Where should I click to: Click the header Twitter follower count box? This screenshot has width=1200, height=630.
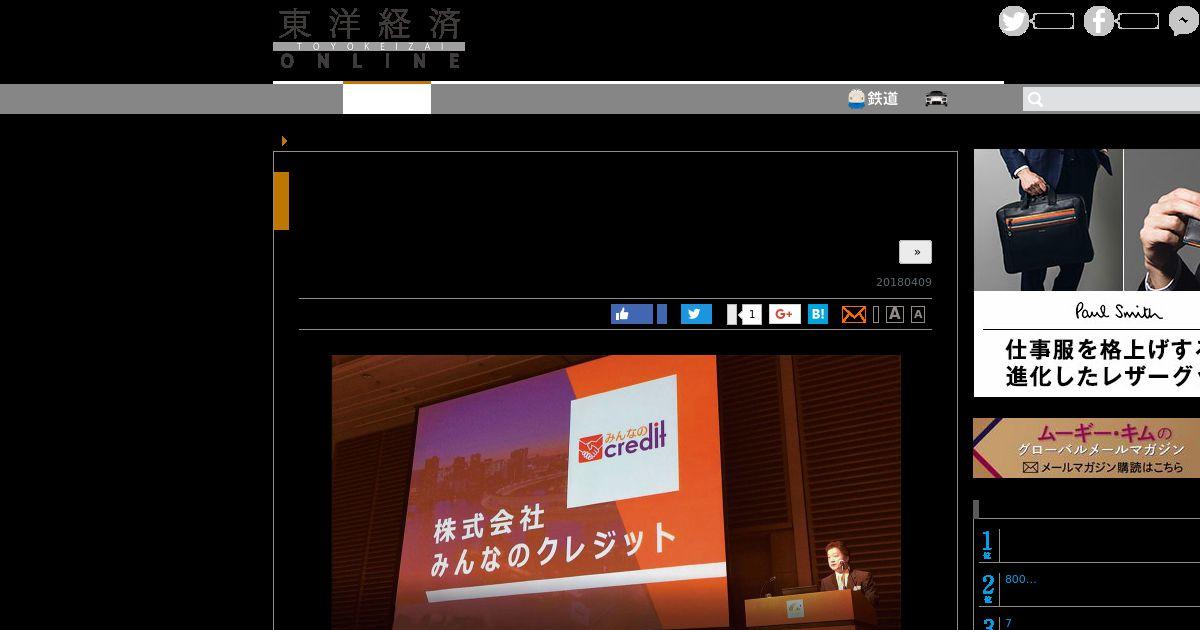pos(1052,21)
